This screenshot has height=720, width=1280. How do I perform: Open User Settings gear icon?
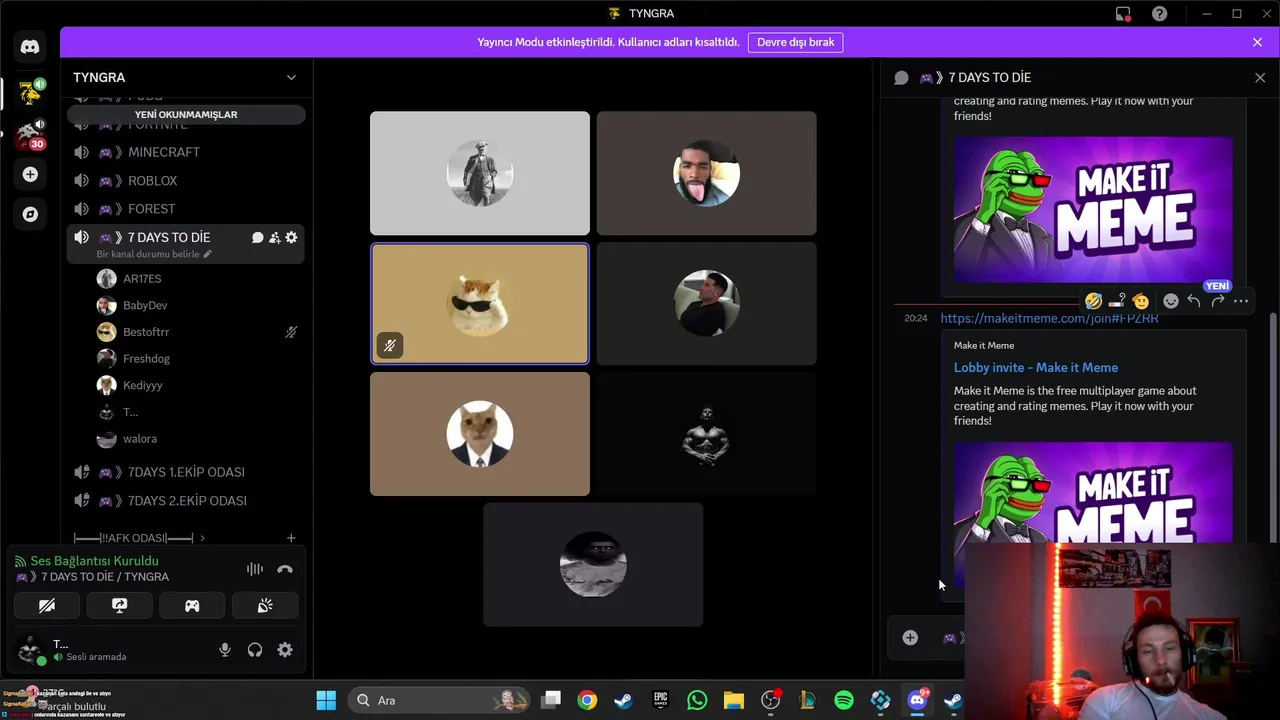click(x=285, y=650)
